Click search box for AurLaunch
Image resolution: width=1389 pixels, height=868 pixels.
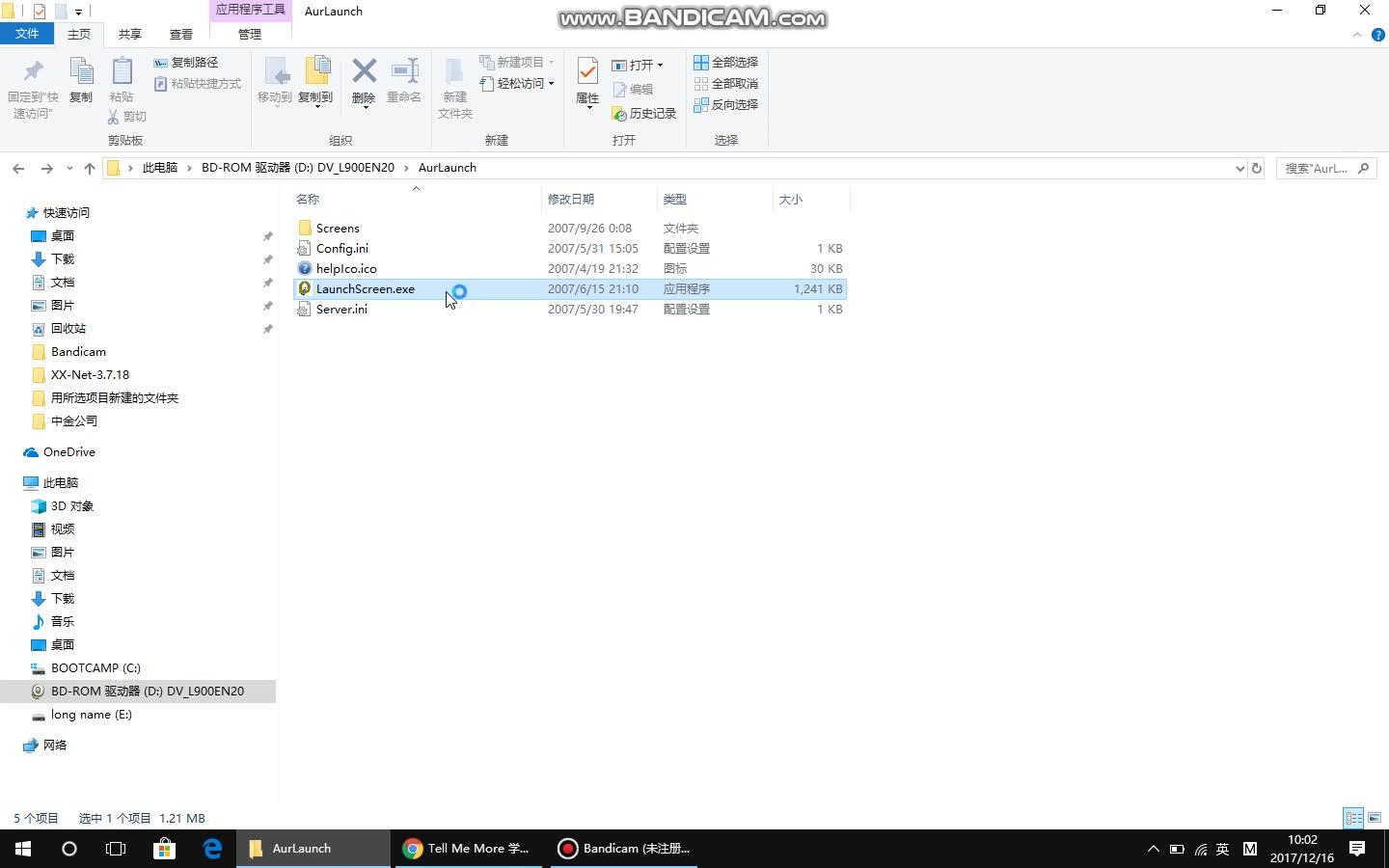1325,168
